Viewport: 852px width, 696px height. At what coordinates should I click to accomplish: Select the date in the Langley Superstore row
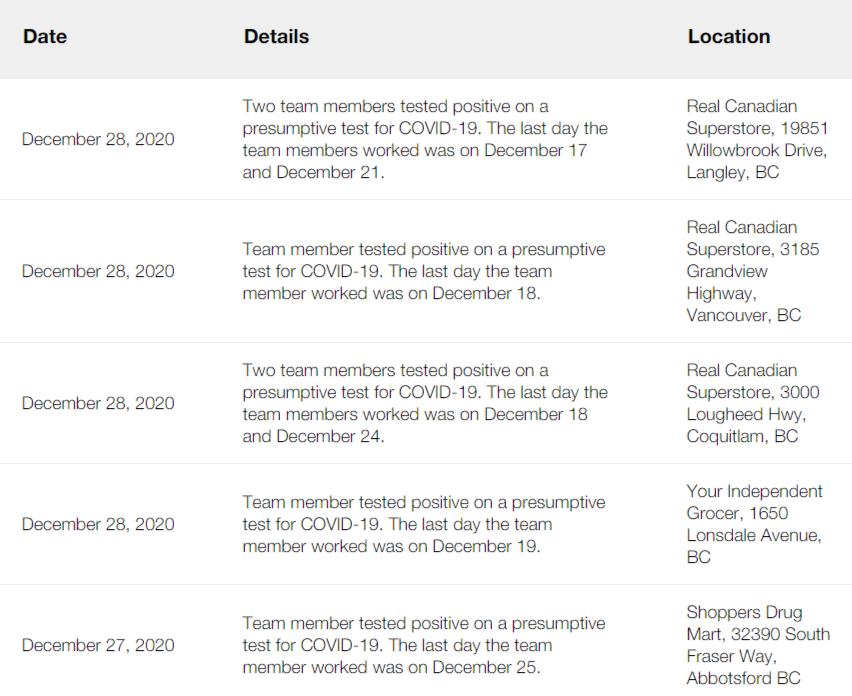[98, 139]
